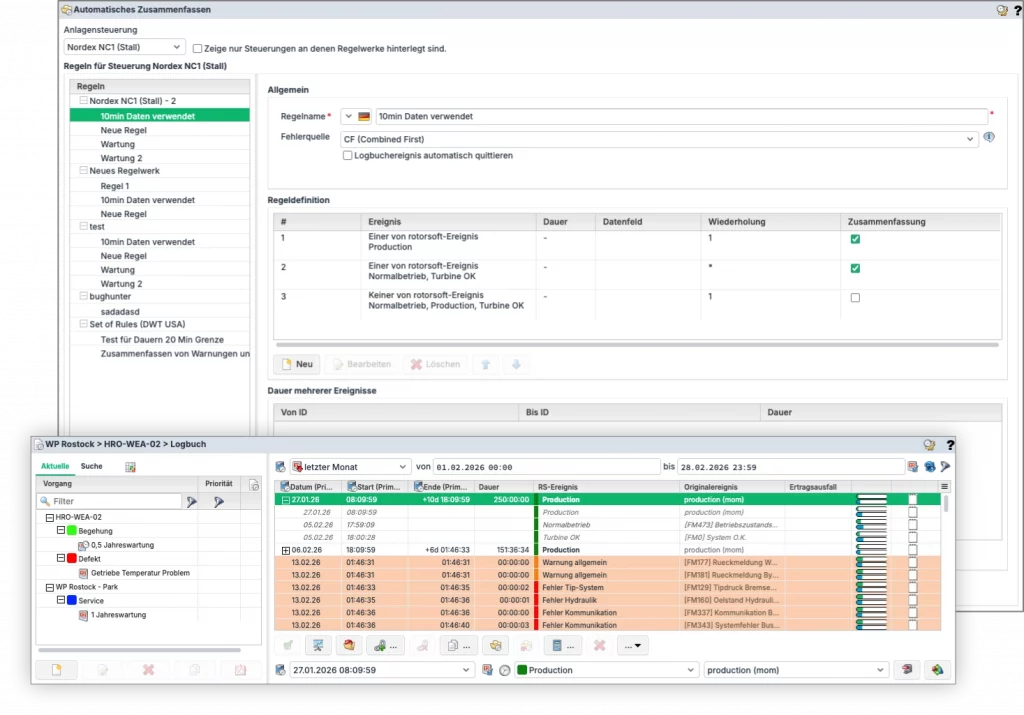Image resolution: width=1024 pixels, height=715 pixels.
Task: Click the rightmost icon in Logbuch bottom bar
Action: 937,670
